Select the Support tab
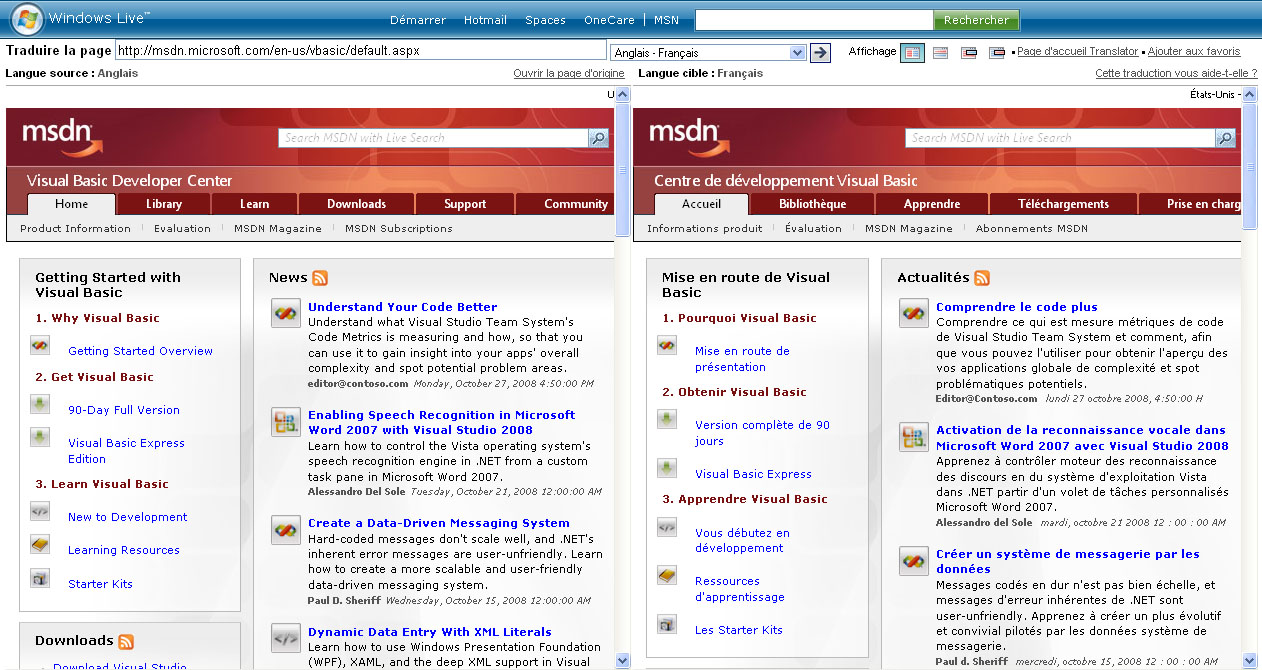The height and width of the screenshot is (670, 1262). [x=465, y=204]
